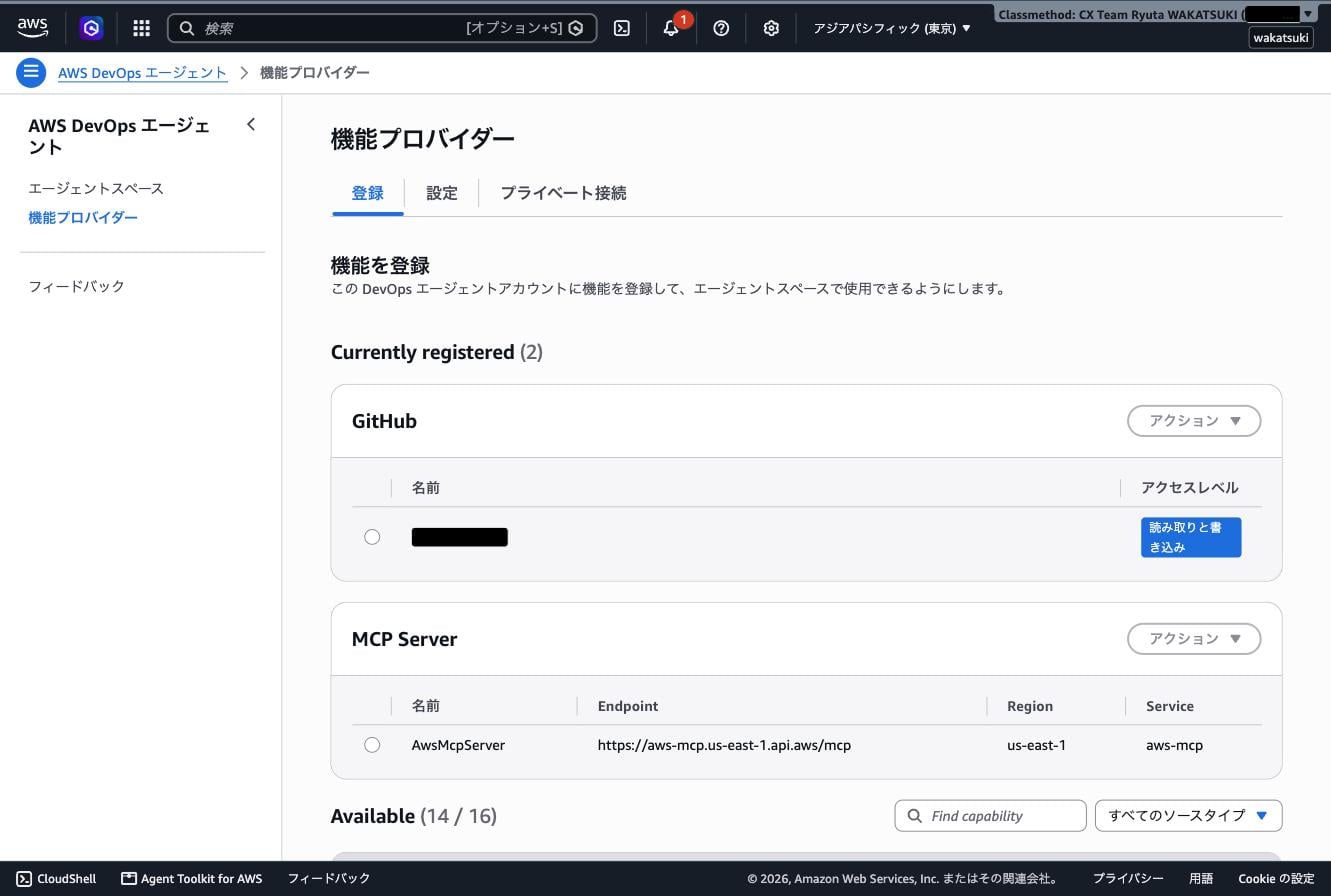Click the アクセスレベル column header
This screenshot has height=896, width=1331.
pos(1190,488)
